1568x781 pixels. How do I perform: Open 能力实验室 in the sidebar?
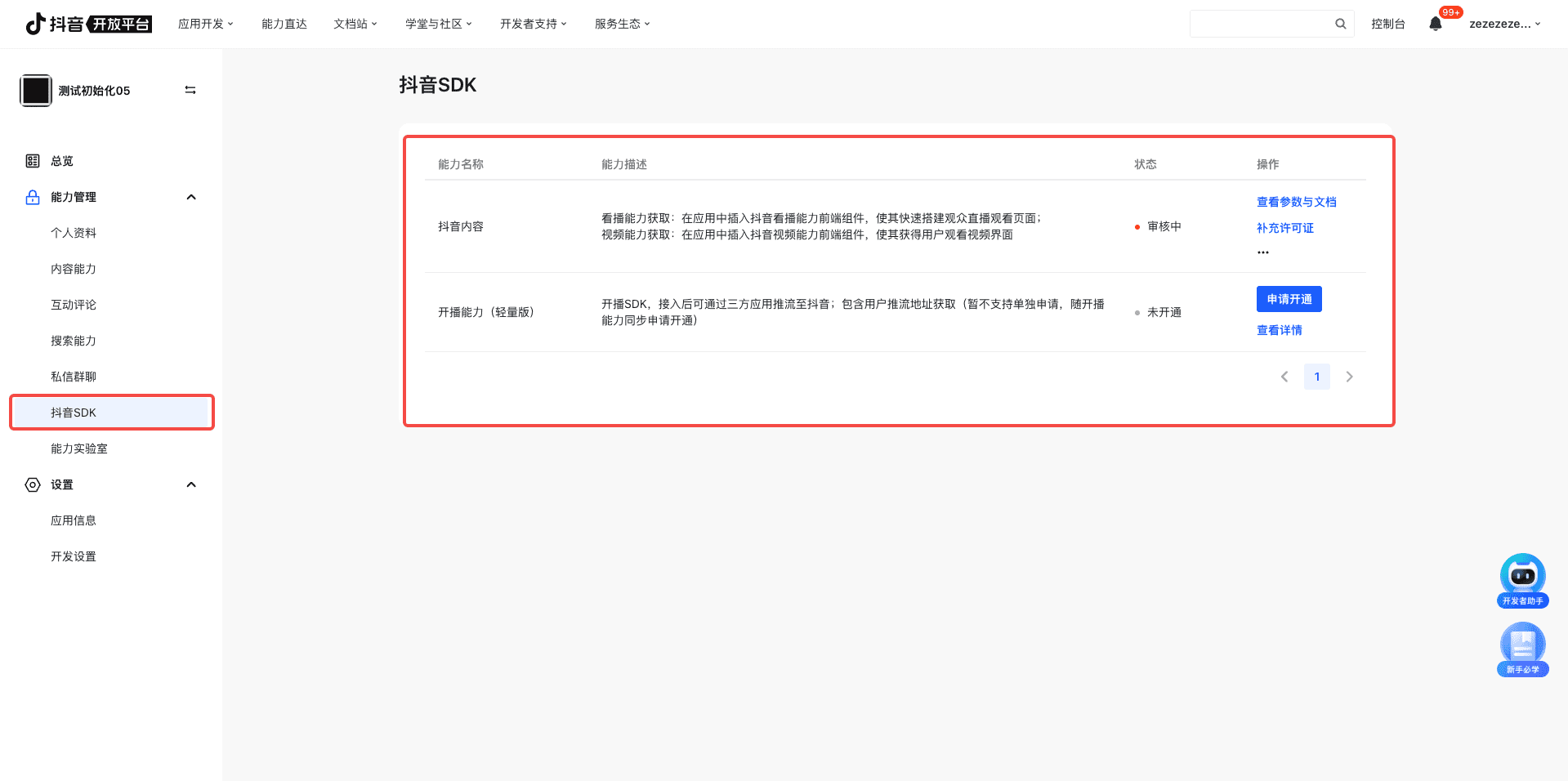coord(79,449)
